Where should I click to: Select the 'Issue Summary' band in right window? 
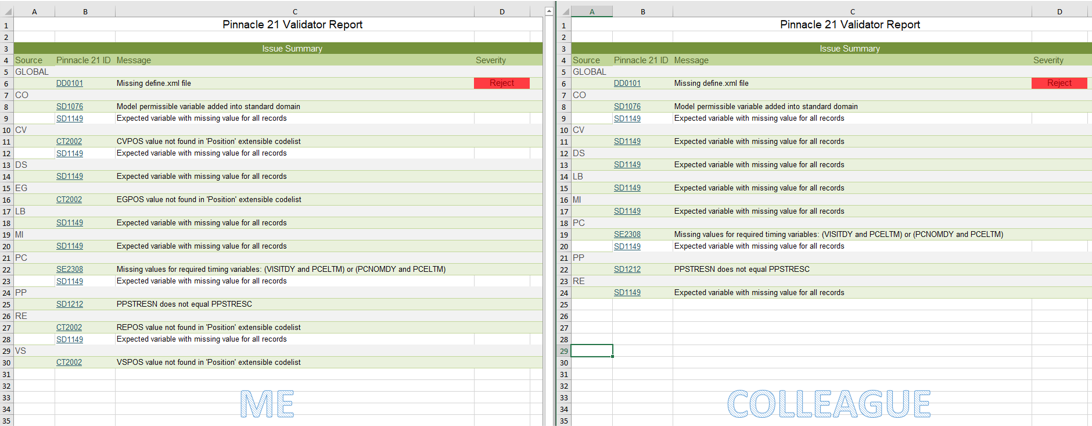[x=832, y=49]
